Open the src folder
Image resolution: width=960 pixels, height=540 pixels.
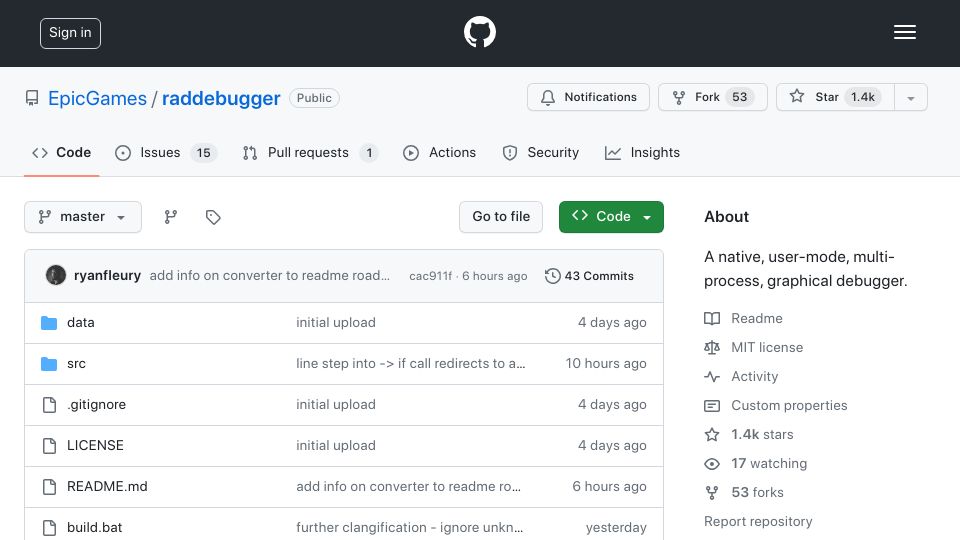pos(76,364)
